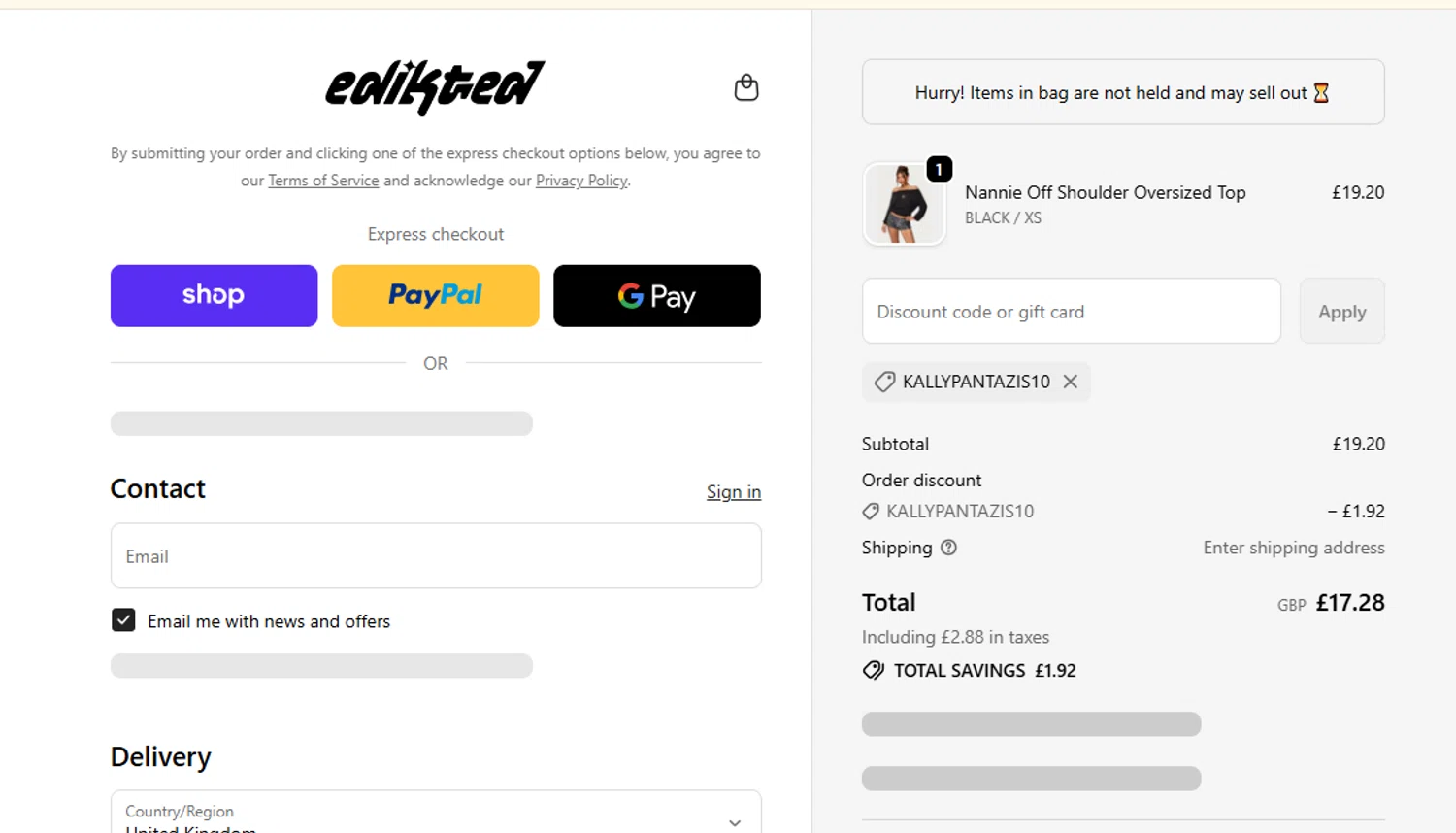
Task: Click the Discount code or gift card field
Action: click(x=1071, y=312)
